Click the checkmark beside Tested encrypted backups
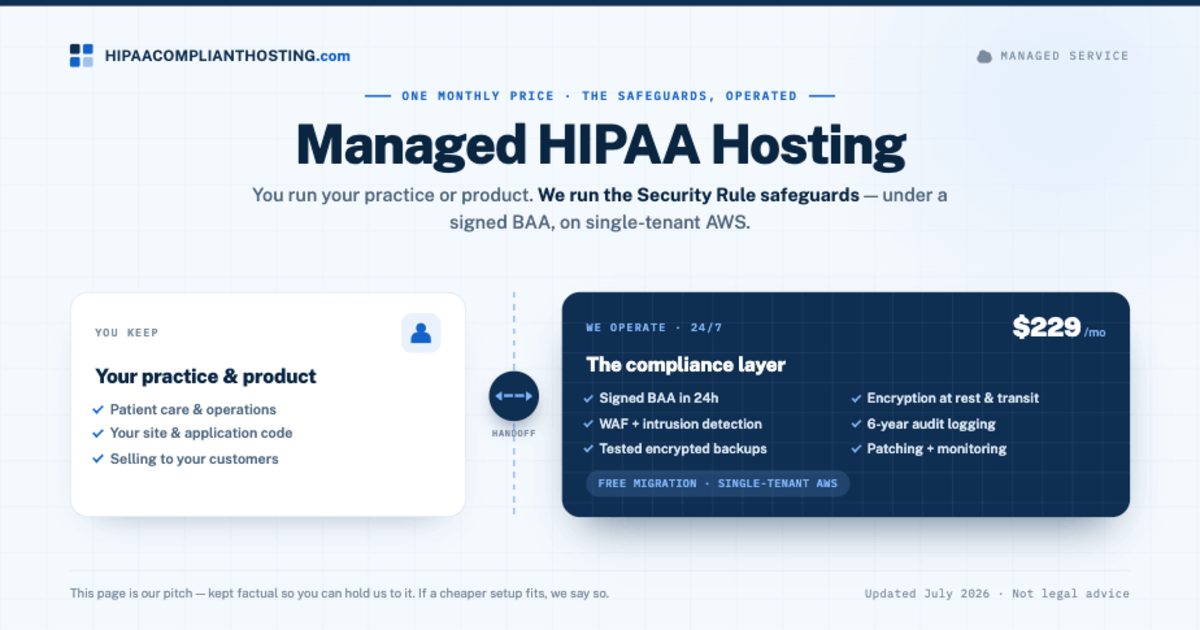The width and height of the screenshot is (1200, 630). pos(589,449)
